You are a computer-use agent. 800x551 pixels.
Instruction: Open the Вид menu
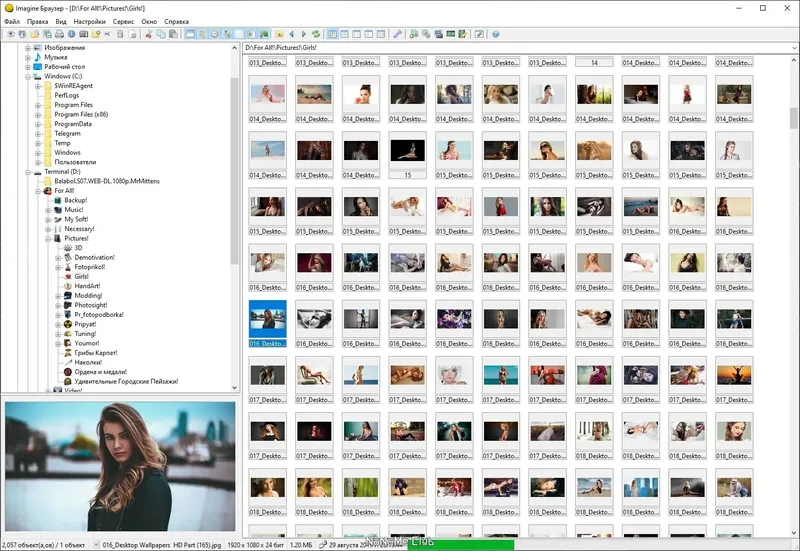pos(61,21)
